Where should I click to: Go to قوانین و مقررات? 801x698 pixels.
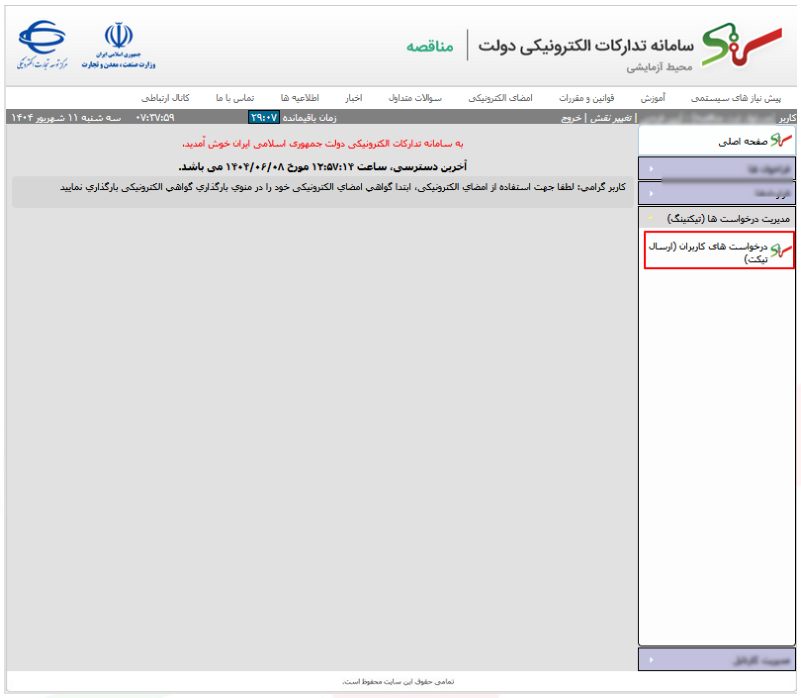pos(586,98)
